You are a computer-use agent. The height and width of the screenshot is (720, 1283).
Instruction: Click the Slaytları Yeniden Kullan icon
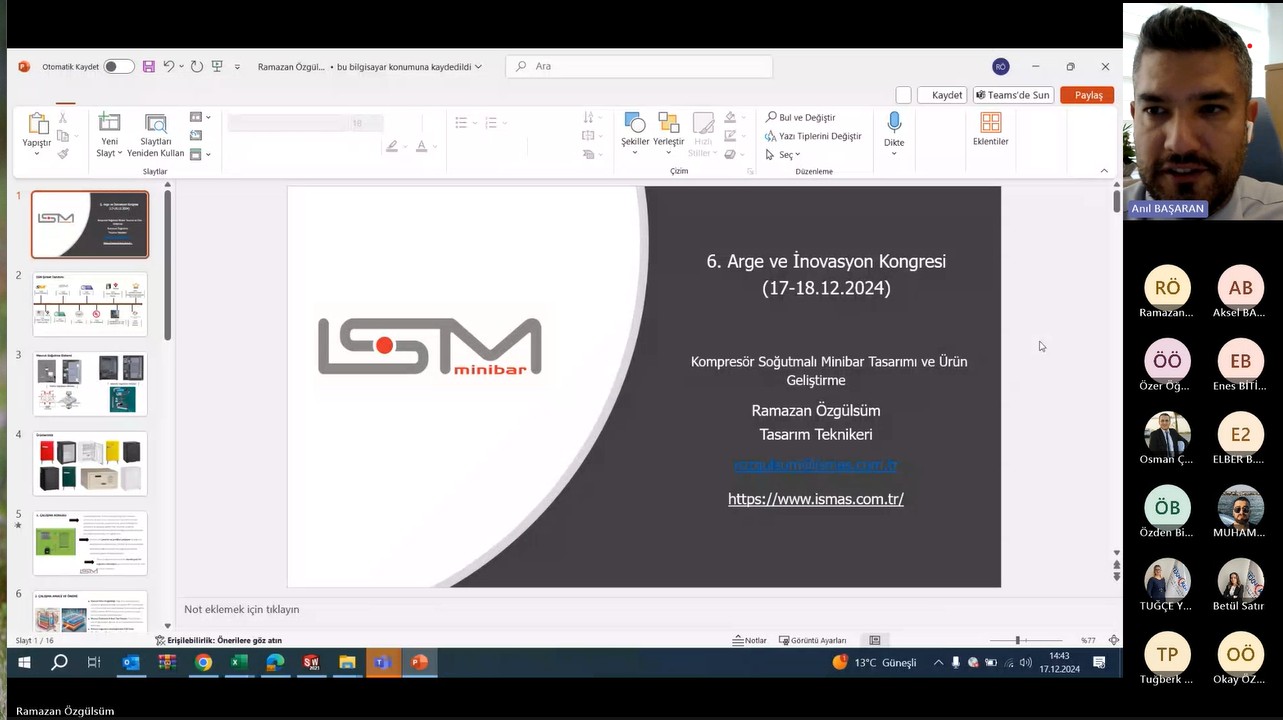pyautogui.click(x=155, y=124)
